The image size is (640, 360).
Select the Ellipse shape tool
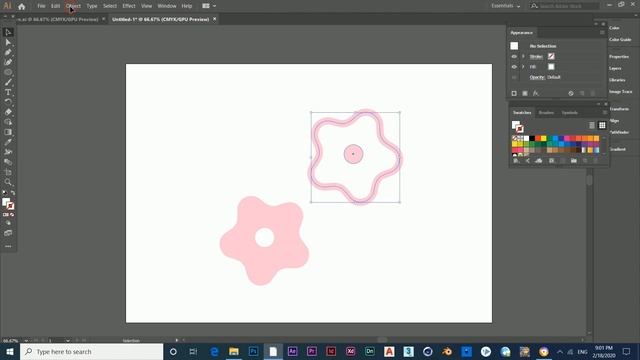point(8,72)
